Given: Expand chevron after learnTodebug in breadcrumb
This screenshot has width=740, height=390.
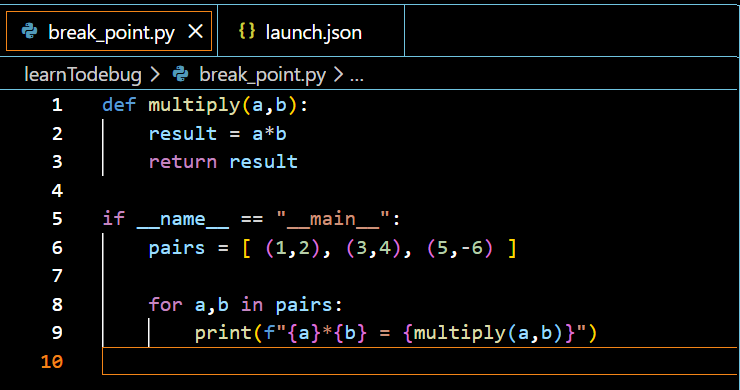Looking at the screenshot, I should (155, 75).
